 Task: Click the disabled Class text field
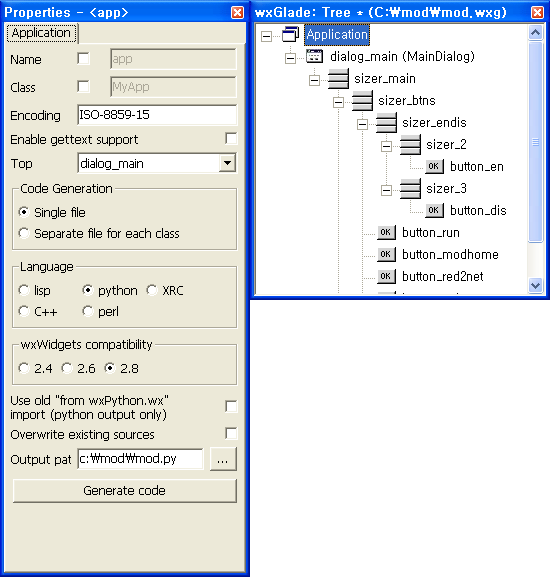tap(173, 87)
